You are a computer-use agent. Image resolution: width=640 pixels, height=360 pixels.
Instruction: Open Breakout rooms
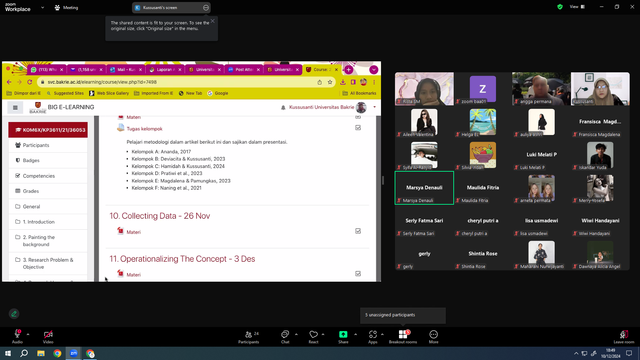403,337
